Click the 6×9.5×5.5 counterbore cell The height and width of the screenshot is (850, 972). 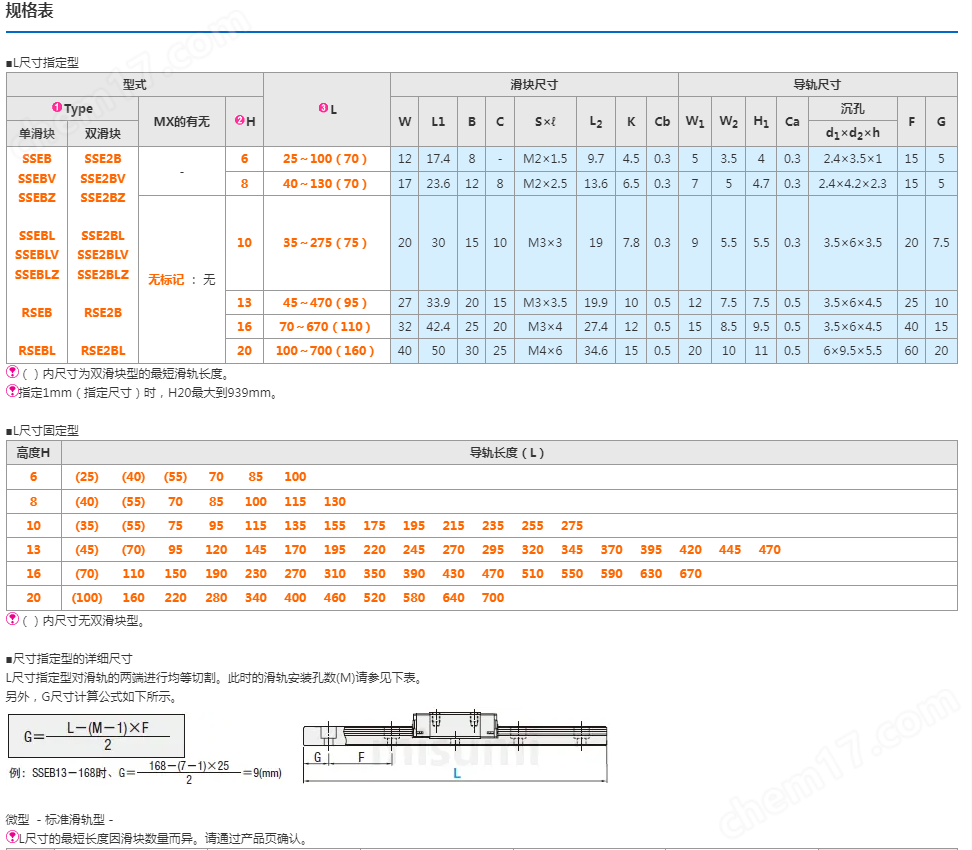click(852, 350)
